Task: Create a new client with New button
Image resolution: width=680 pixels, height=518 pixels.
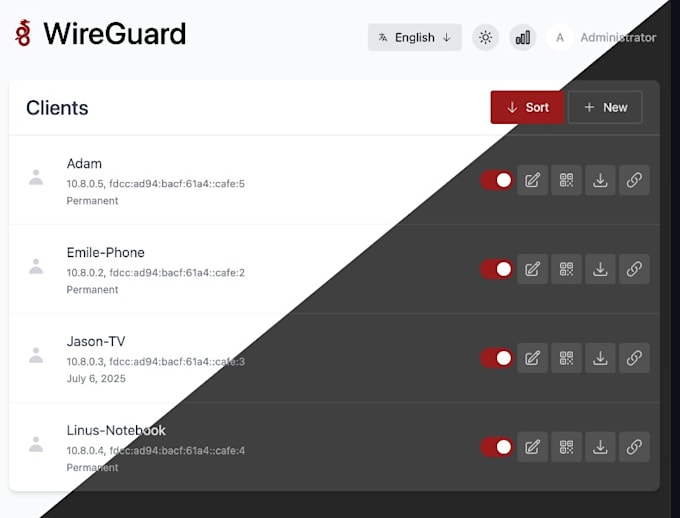Action: click(x=605, y=107)
